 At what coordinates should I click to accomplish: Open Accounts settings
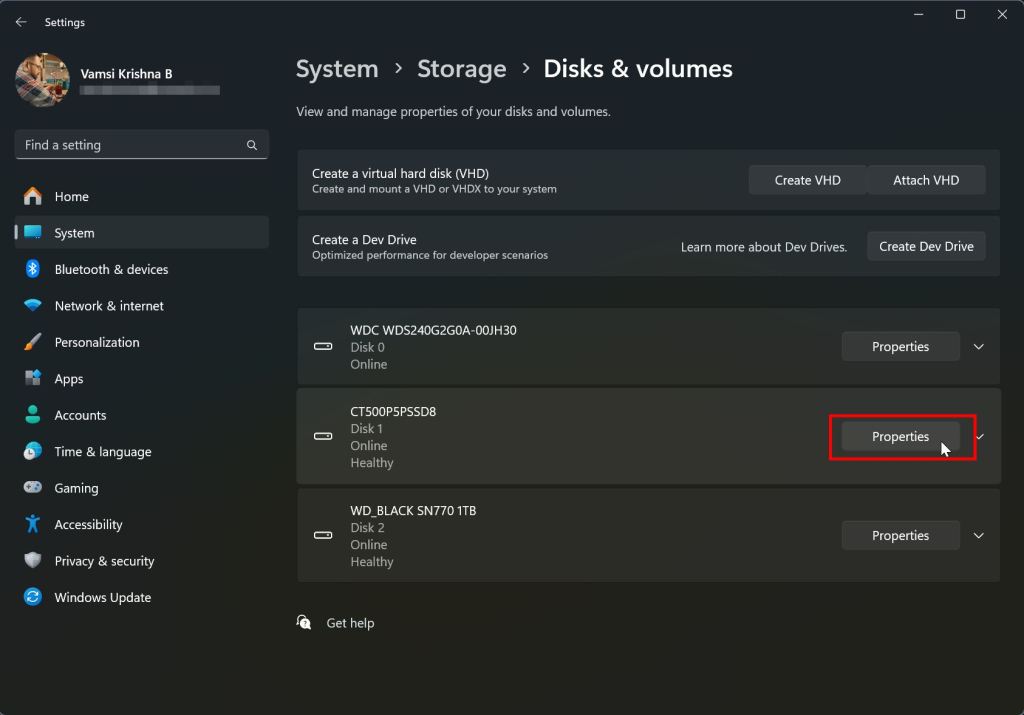pos(142,415)
